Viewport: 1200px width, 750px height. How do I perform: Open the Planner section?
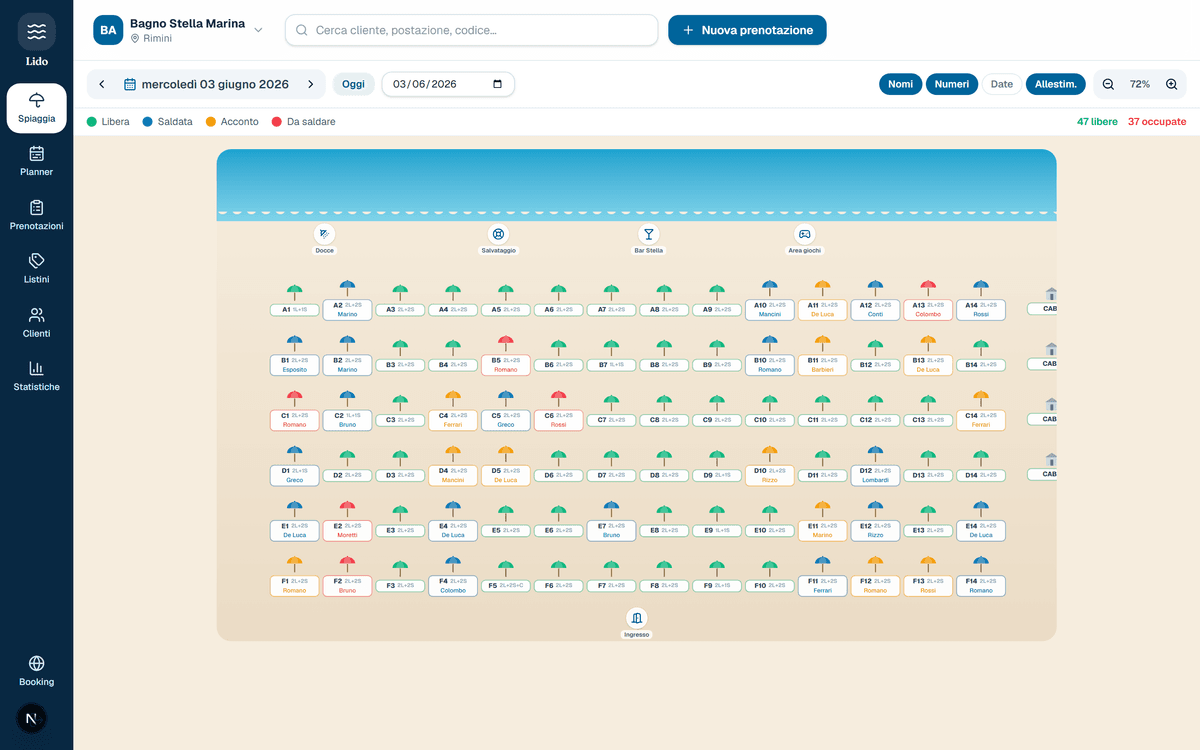(x=37, y=161)
